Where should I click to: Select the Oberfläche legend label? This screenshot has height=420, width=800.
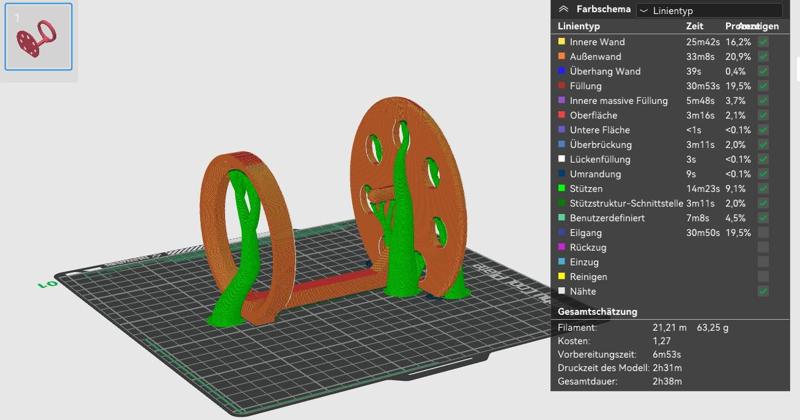(x=593, y=115)
